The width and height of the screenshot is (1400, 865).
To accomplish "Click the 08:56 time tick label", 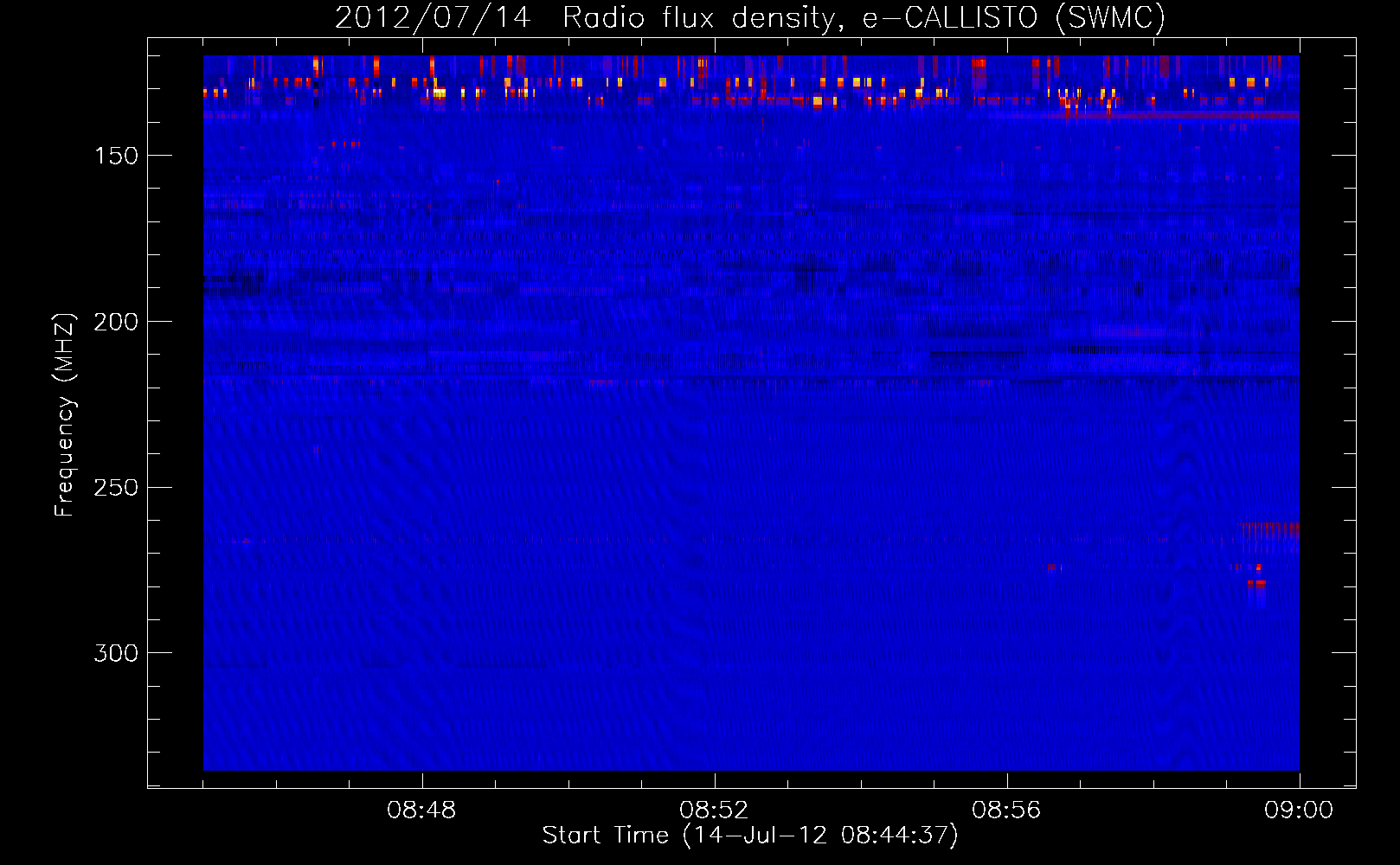I will tap(1006, 811).
